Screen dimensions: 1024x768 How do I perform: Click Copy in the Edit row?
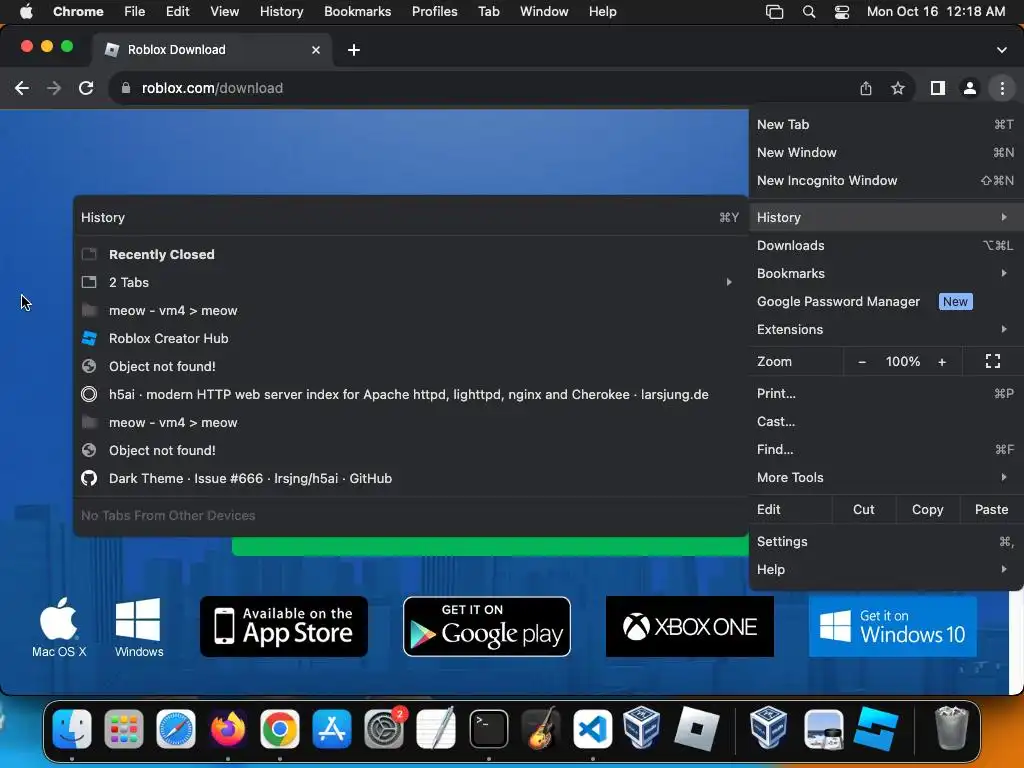tap(927, 509)
